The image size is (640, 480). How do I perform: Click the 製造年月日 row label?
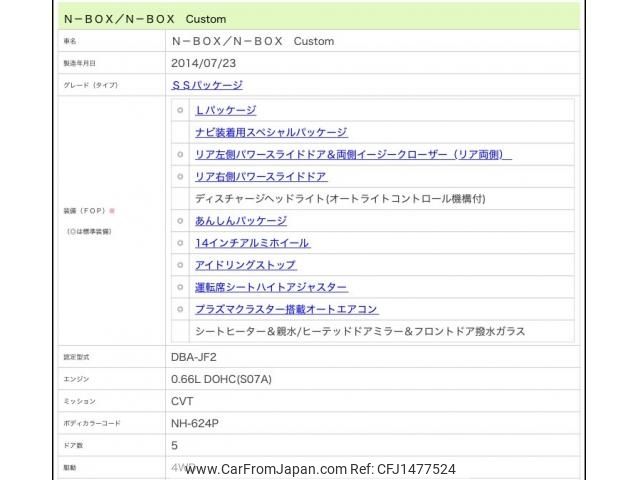click(x=80, y=63)
